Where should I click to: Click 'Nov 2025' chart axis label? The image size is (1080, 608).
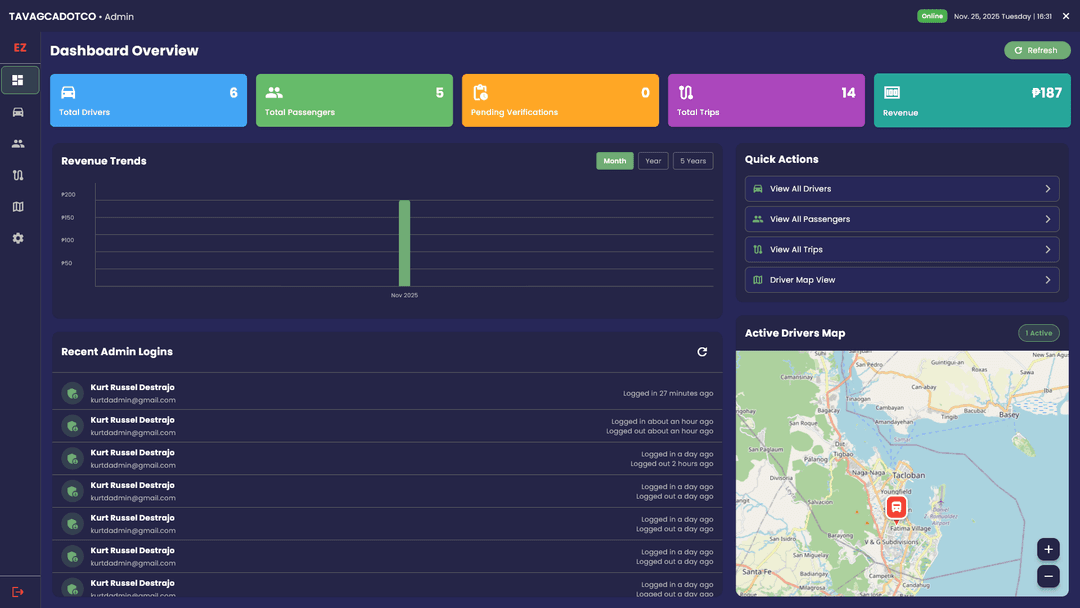point(404,295)
